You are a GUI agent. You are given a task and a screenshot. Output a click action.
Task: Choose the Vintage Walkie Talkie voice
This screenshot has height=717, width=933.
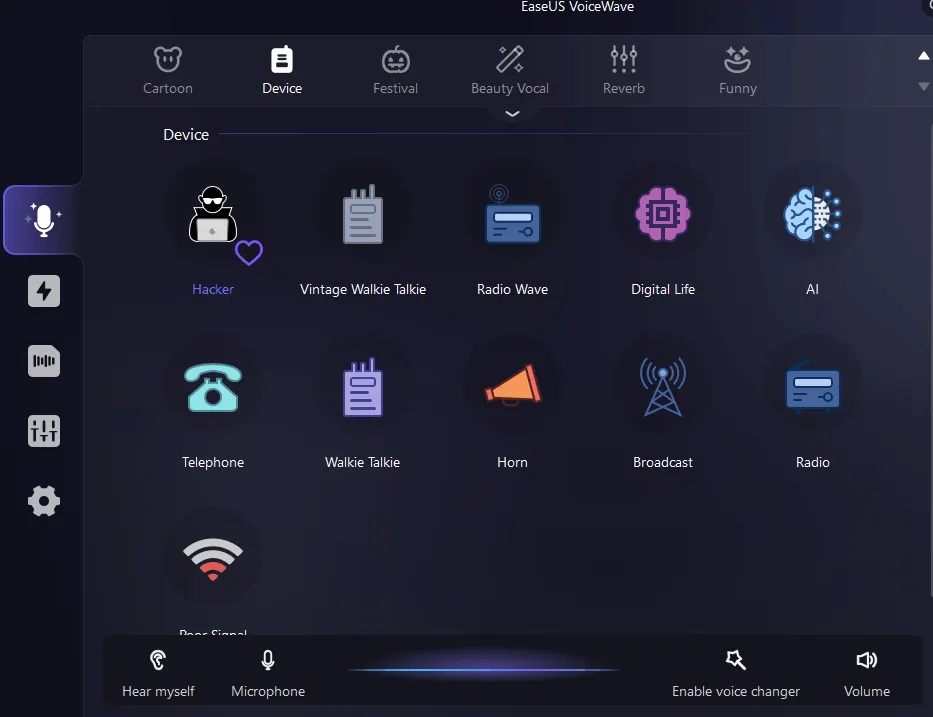click(x=363, y=217)
